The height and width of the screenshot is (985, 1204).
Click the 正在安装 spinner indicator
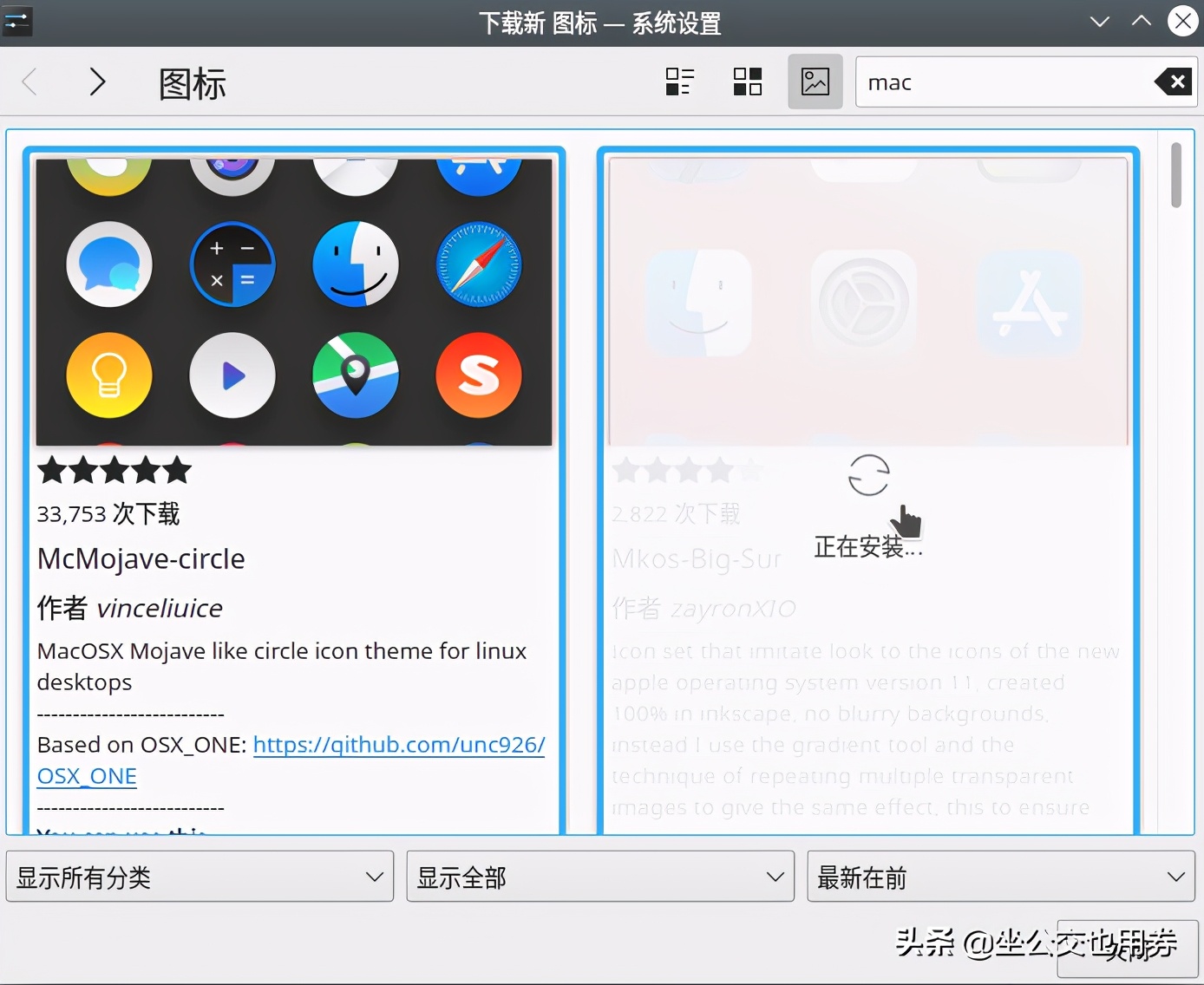pyautogui.click(x=868, y=475)
